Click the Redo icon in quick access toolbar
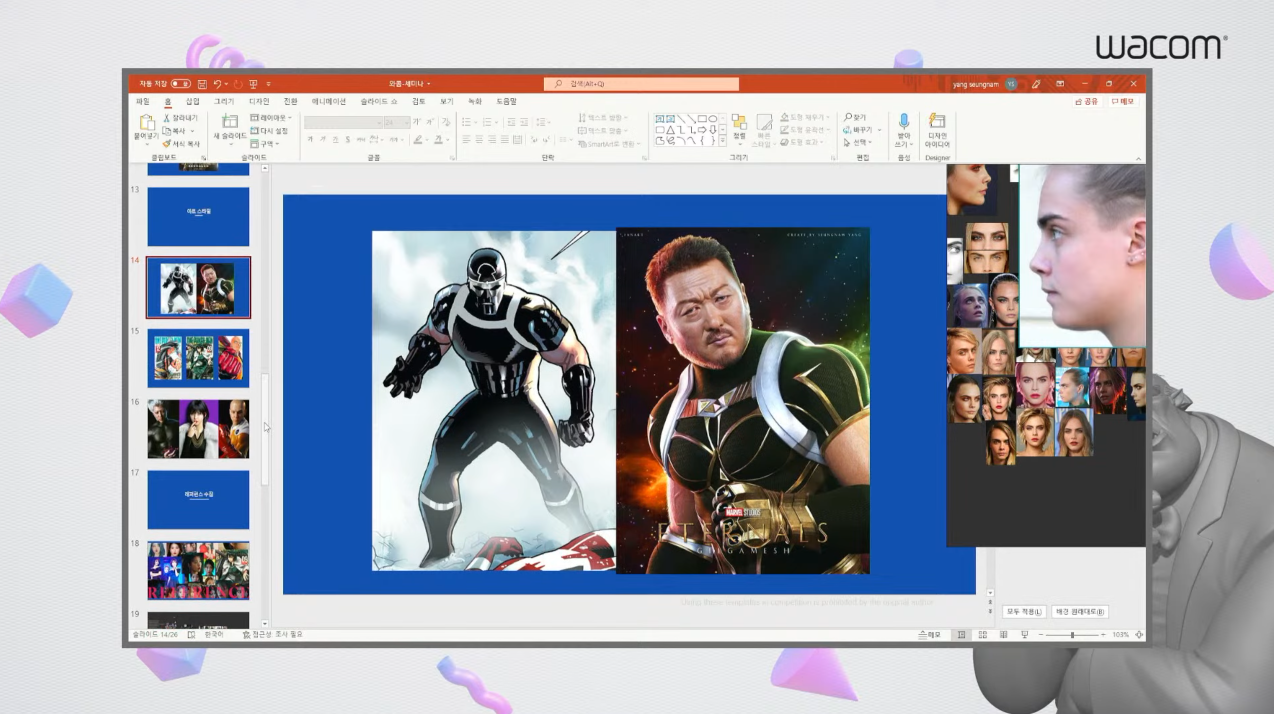 (238, 84)
